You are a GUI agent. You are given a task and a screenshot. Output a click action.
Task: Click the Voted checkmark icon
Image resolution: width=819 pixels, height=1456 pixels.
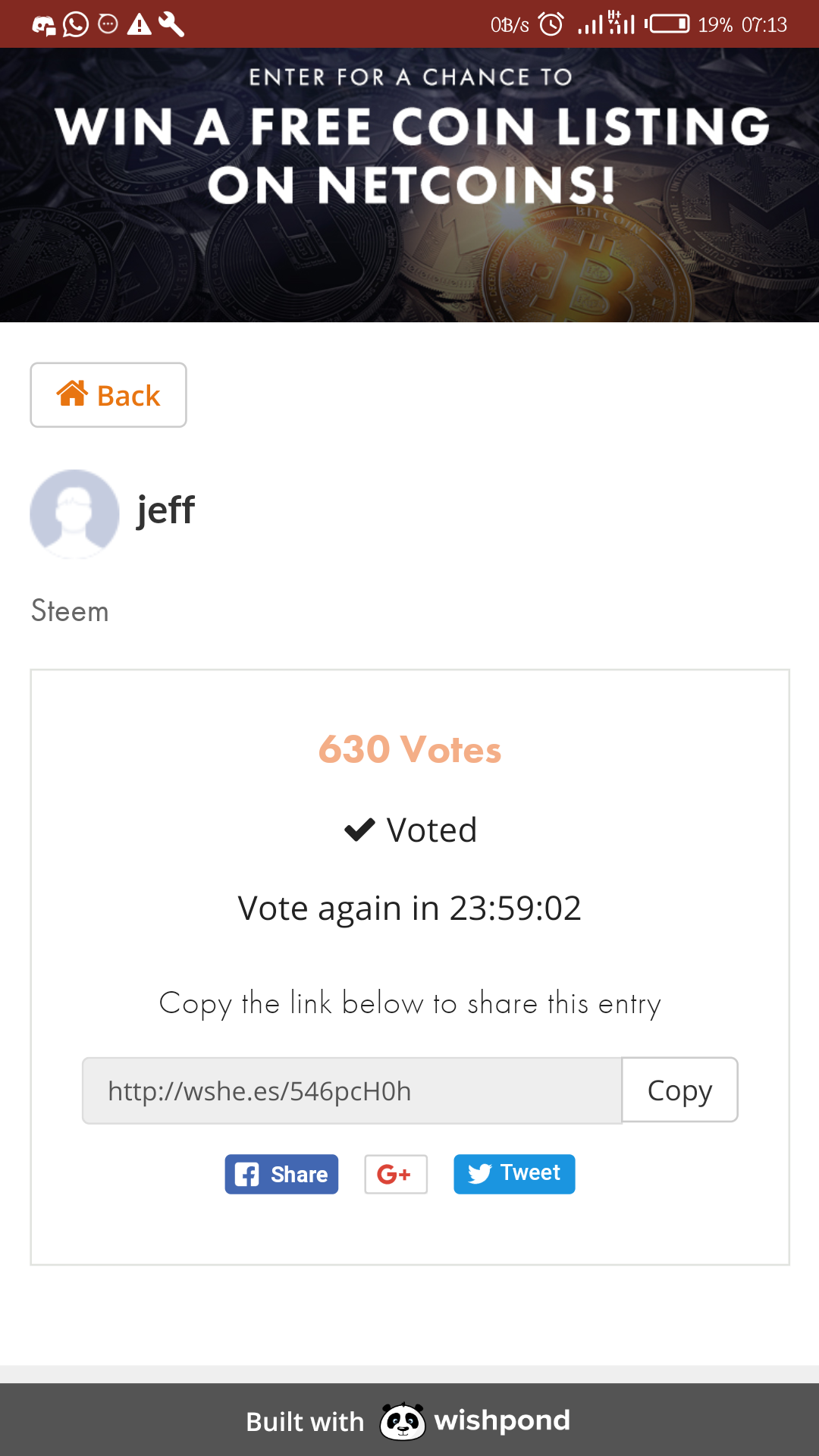click(x=359, y=830)
